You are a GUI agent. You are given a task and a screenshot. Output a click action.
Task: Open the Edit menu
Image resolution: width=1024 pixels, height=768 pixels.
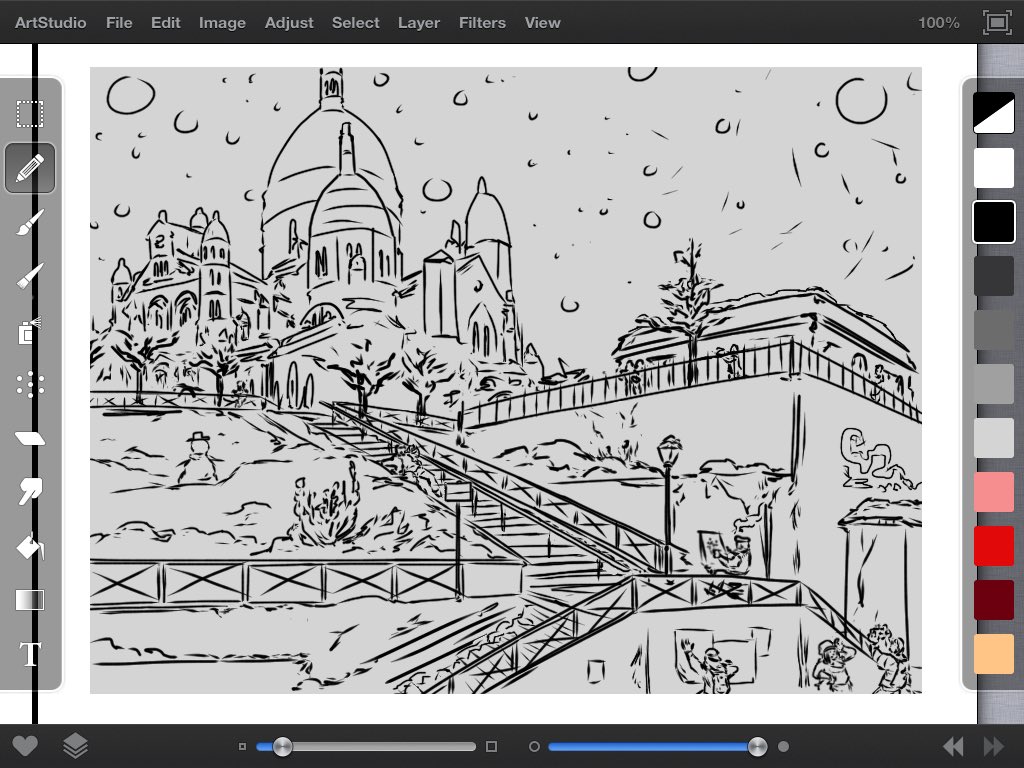pyautogui.click(x=165, y=23)
